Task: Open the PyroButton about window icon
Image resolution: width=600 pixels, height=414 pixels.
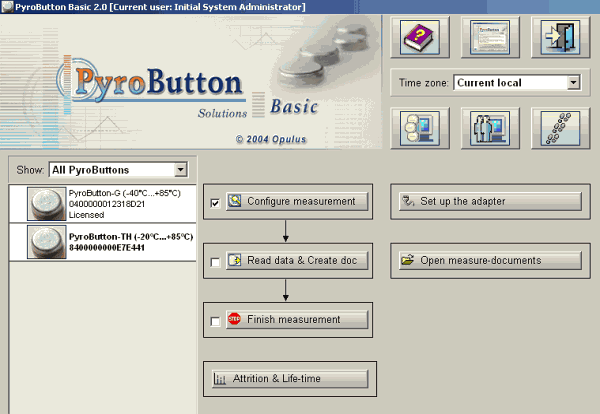Action: (490, 37)
